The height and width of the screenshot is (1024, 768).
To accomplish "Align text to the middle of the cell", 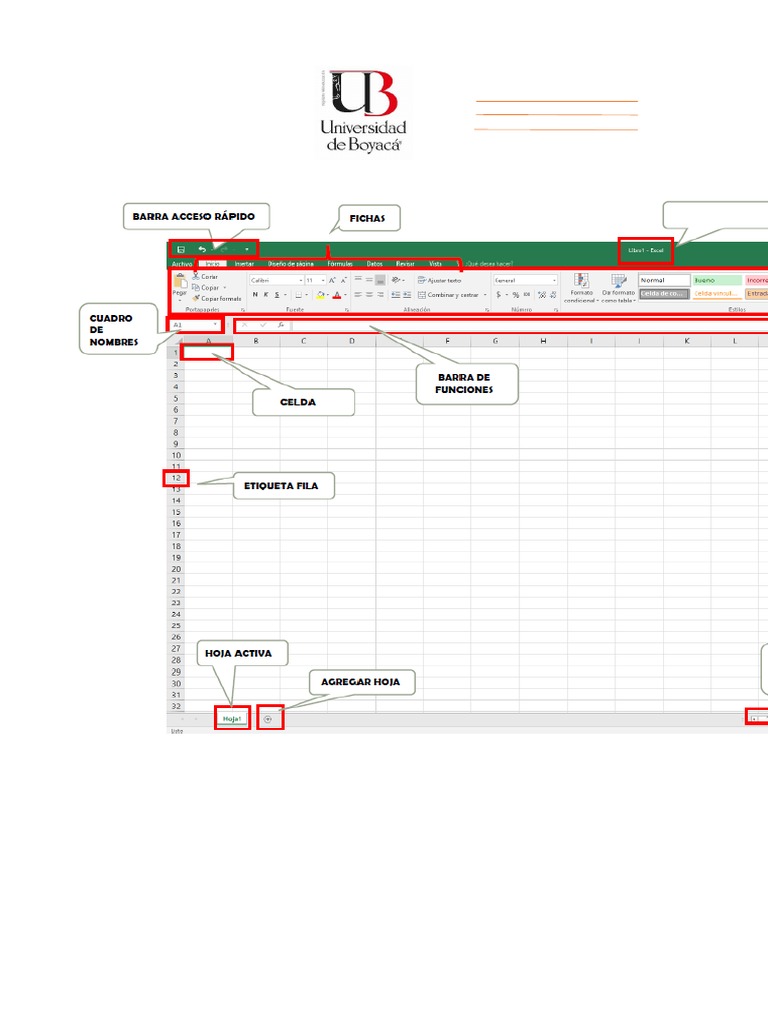I will pos(369,280).
